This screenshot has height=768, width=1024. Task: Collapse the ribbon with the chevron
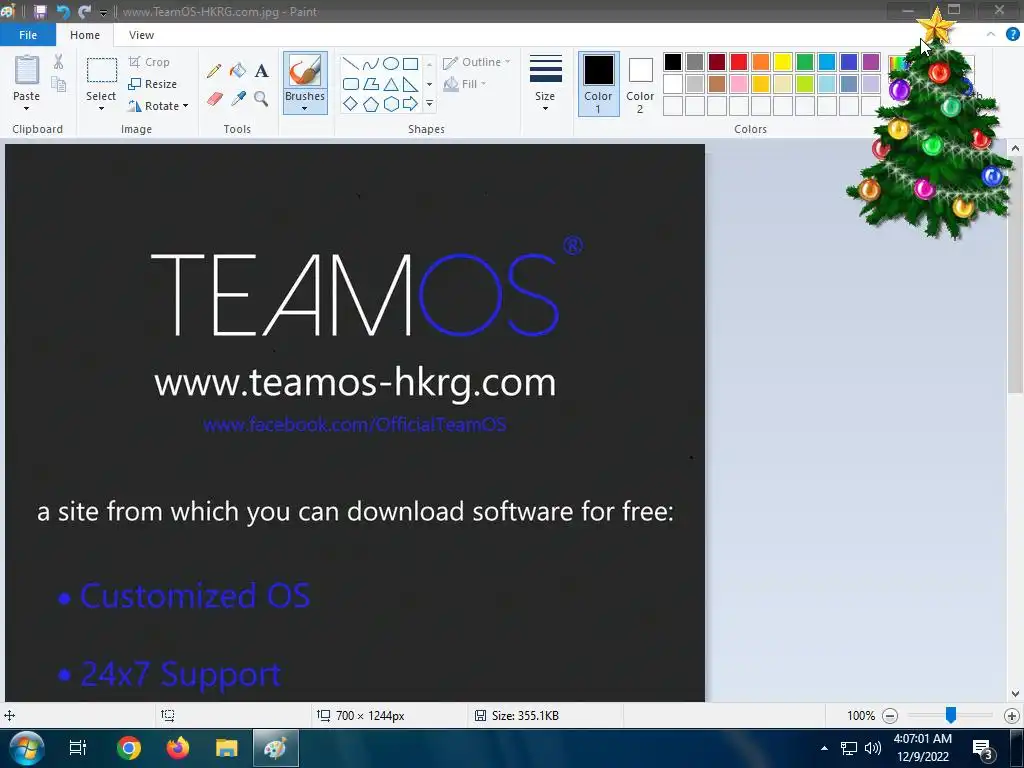pyautogui.click(x=991, y=35)
